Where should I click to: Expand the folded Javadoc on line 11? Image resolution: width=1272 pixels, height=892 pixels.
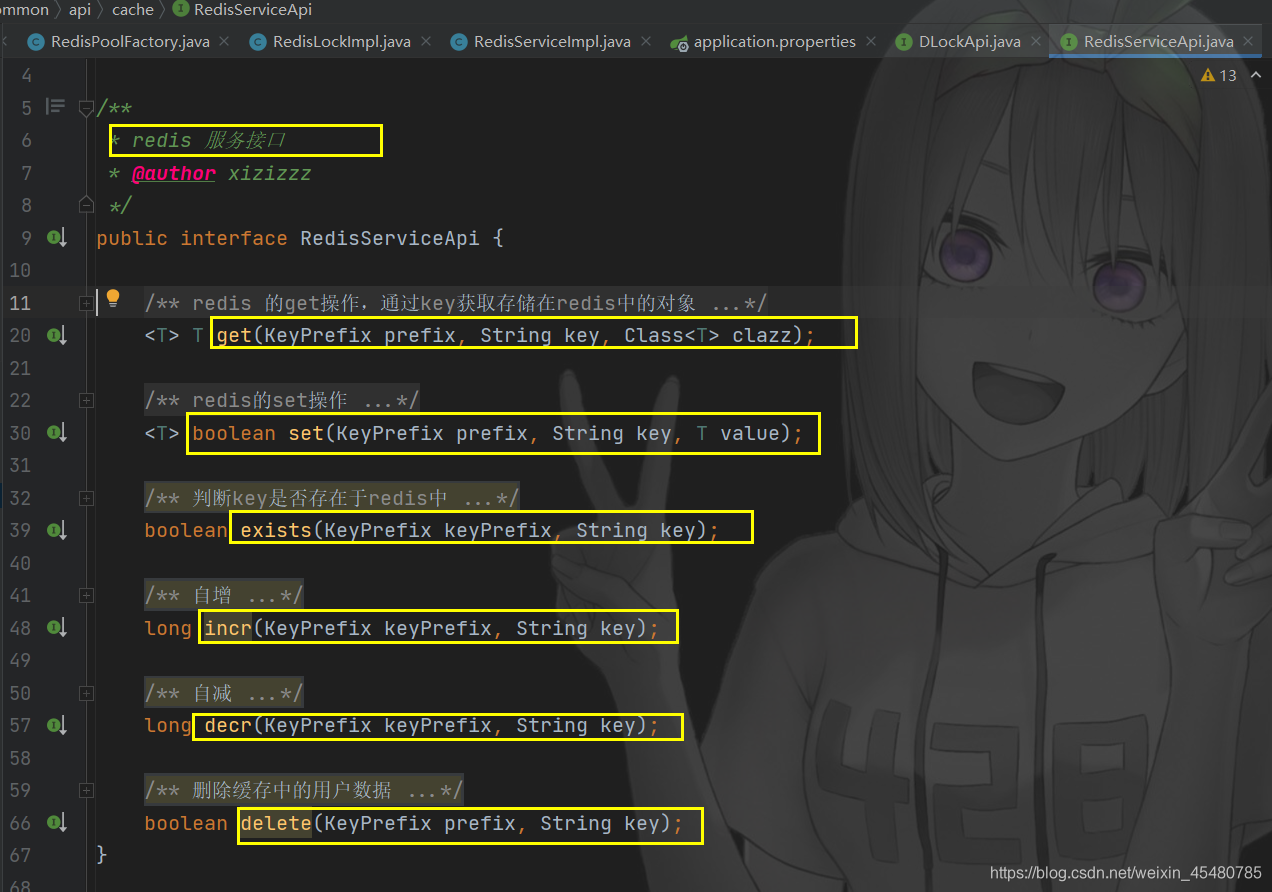coord(87,303)
